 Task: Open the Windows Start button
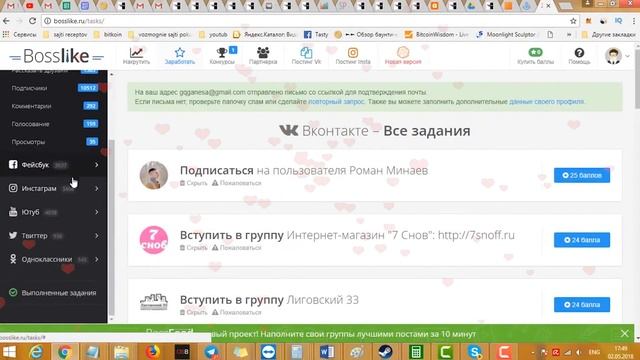tap(9, 352)
